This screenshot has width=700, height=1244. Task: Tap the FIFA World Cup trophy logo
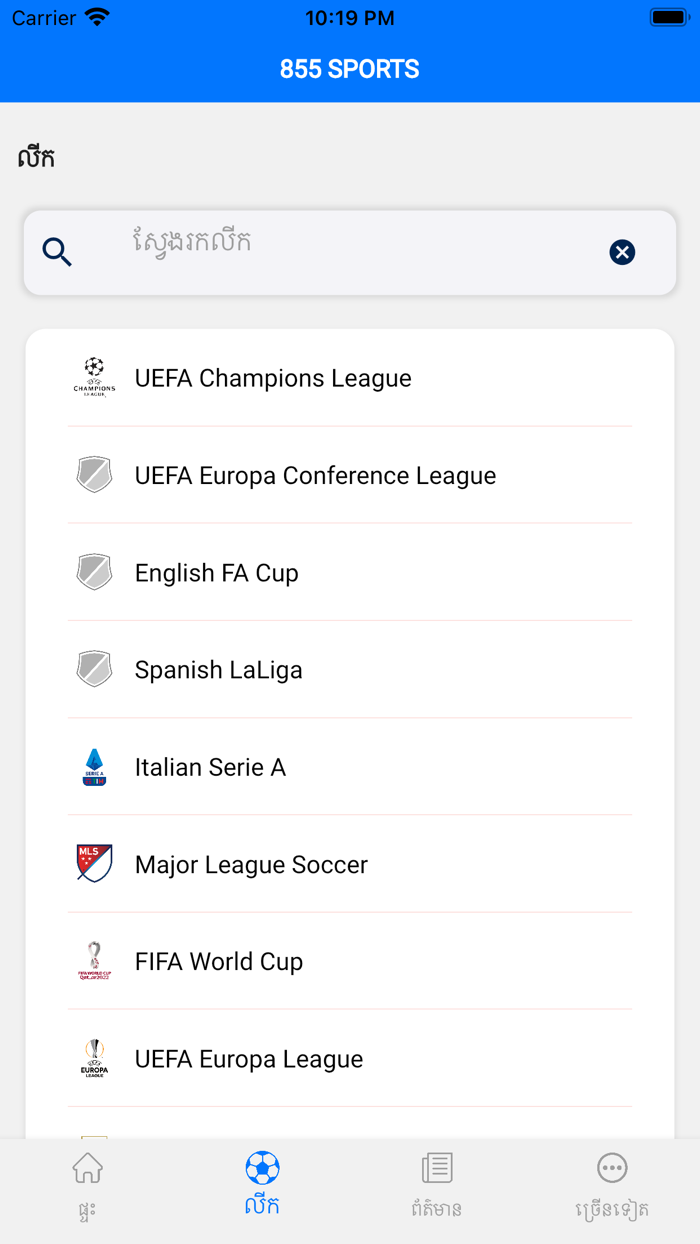[94, 961]
